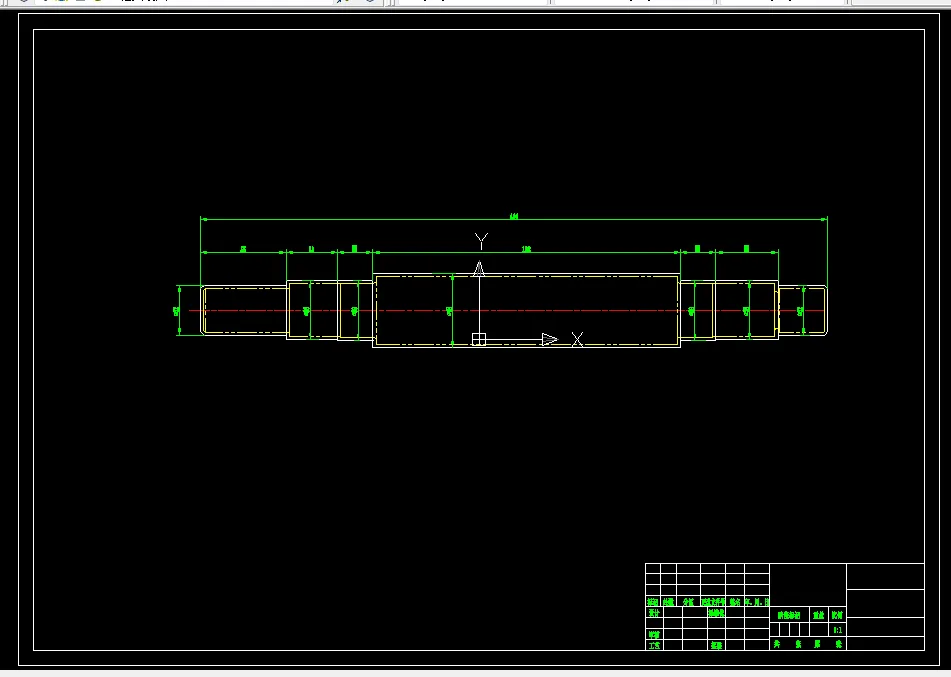Click the 标准化 cell in title block
Viewport: 951px width, 677px height.
716,613
